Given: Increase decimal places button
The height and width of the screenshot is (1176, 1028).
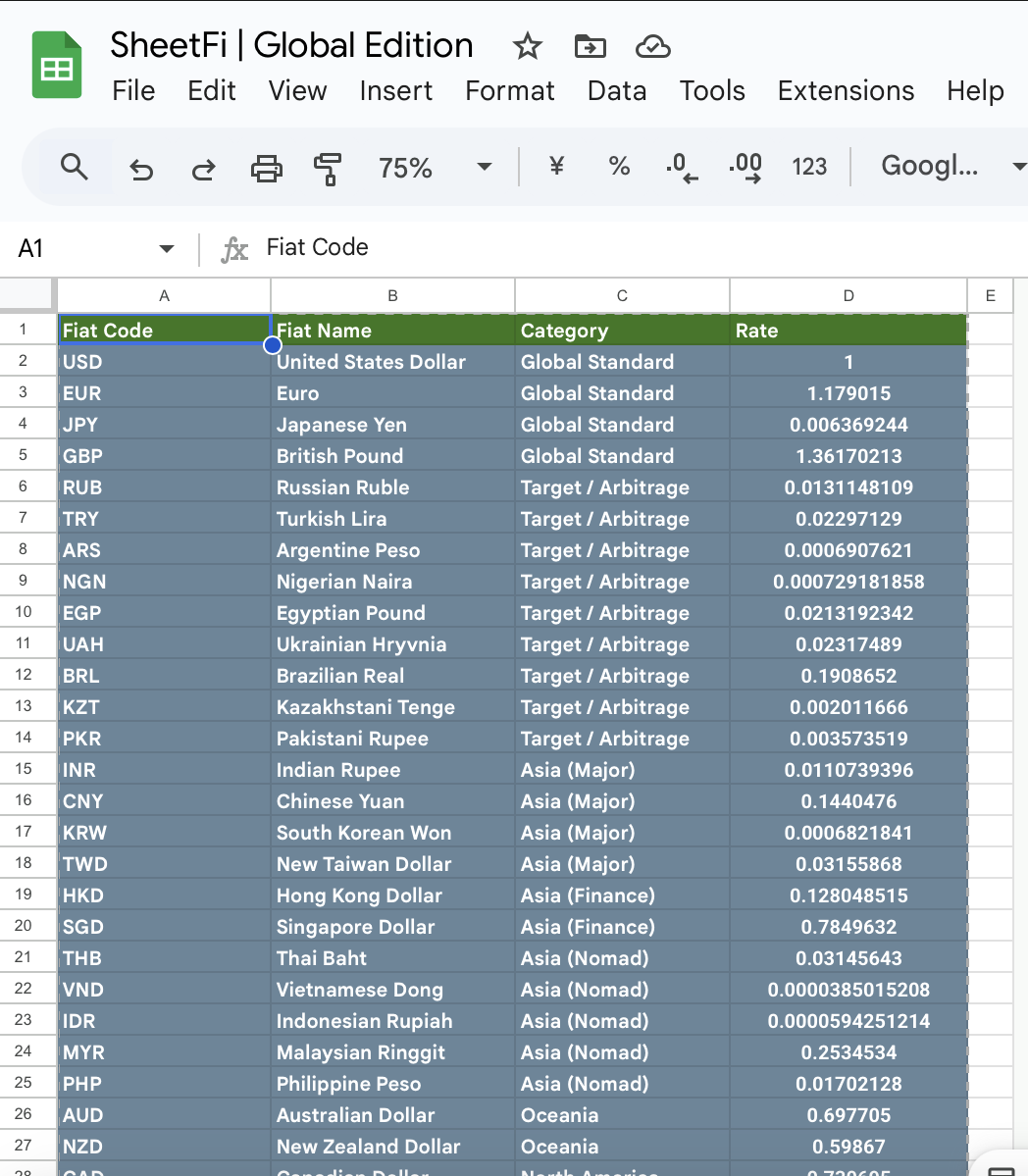Looking at the screenshot, I should 745,168.
